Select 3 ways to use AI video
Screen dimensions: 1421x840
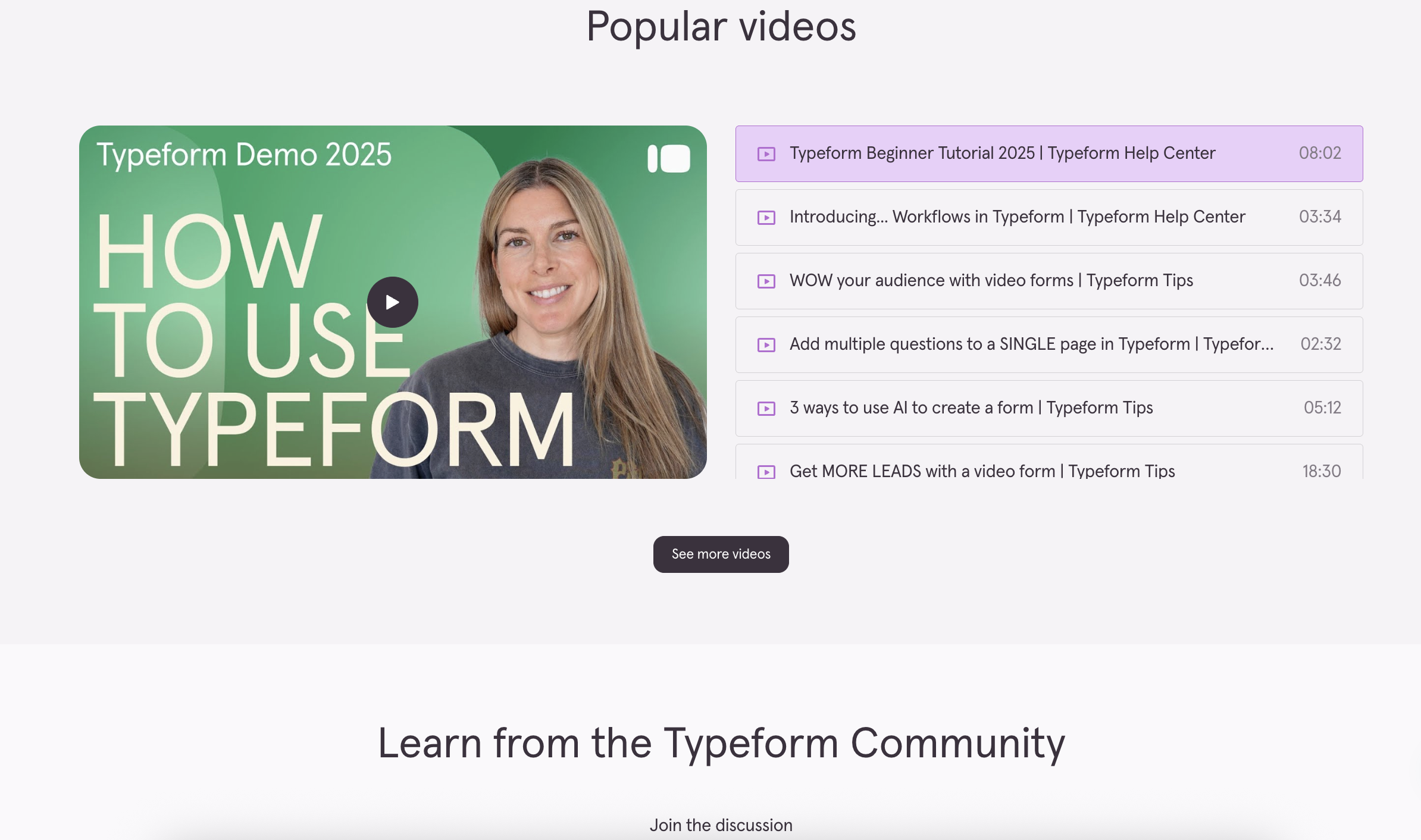[1049, 408]
